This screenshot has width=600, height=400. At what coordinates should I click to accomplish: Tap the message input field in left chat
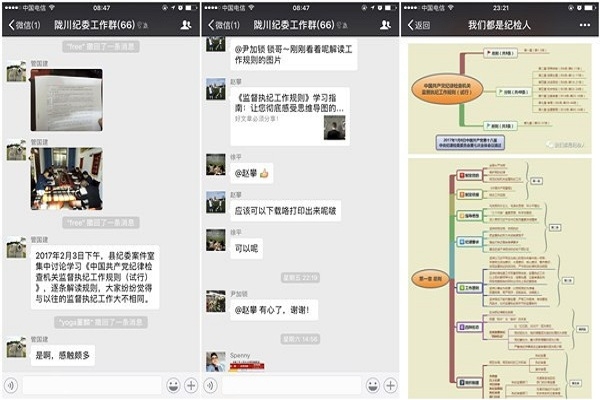92,385
